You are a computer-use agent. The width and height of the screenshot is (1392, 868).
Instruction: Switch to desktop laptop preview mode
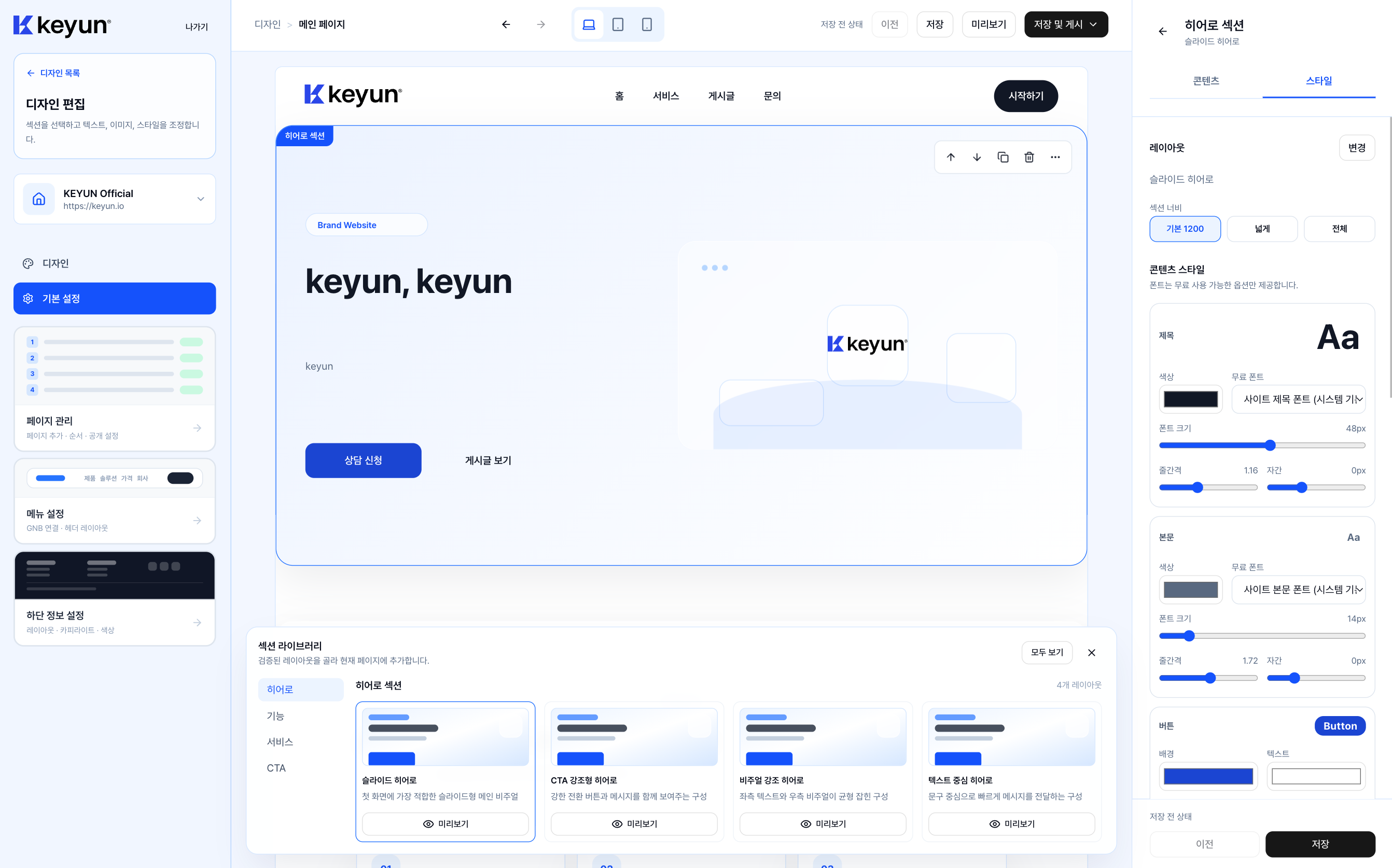pos(589,25)
